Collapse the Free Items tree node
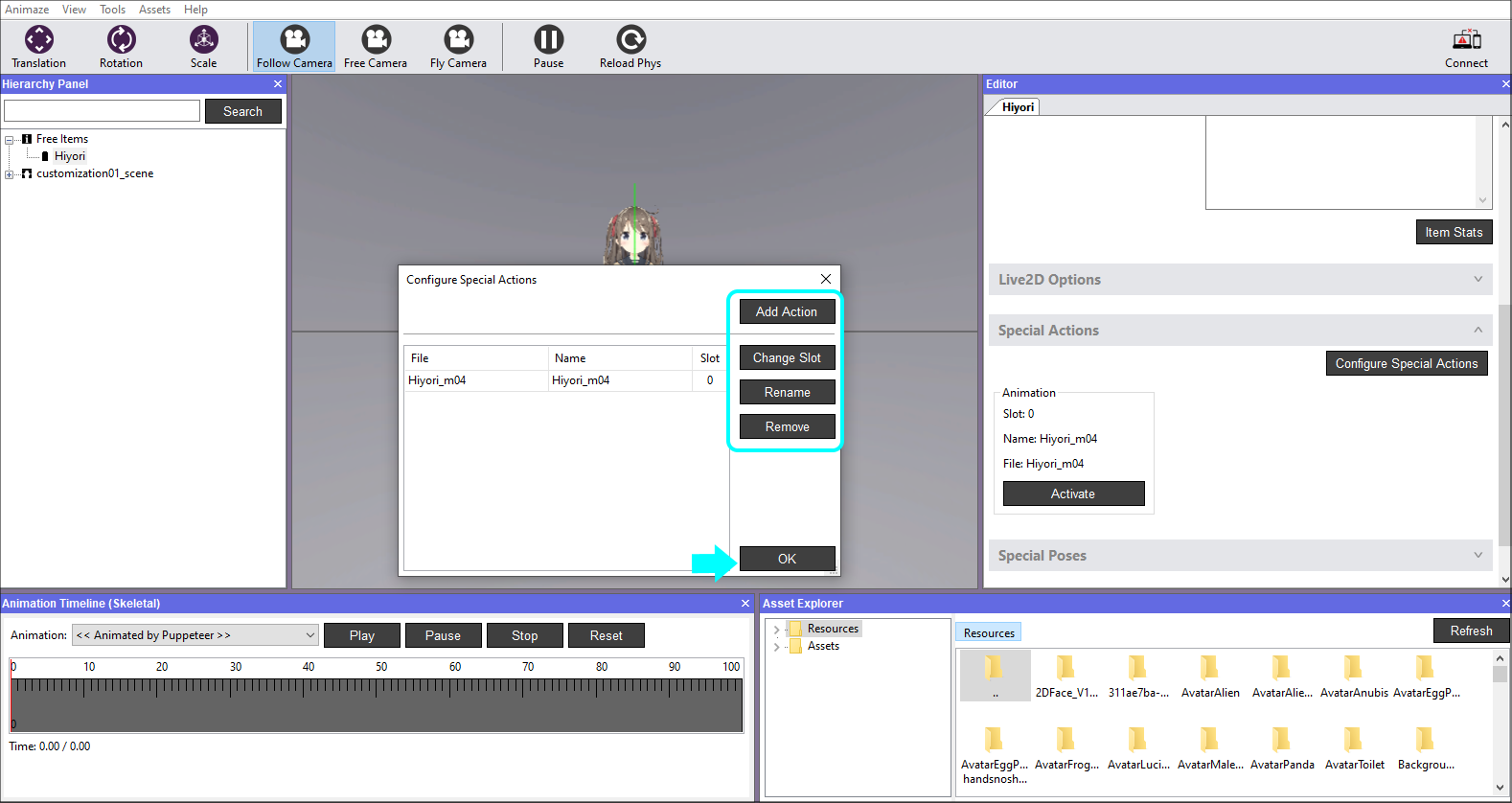This screenshot has width=1512, height=803. coord(10,140)
